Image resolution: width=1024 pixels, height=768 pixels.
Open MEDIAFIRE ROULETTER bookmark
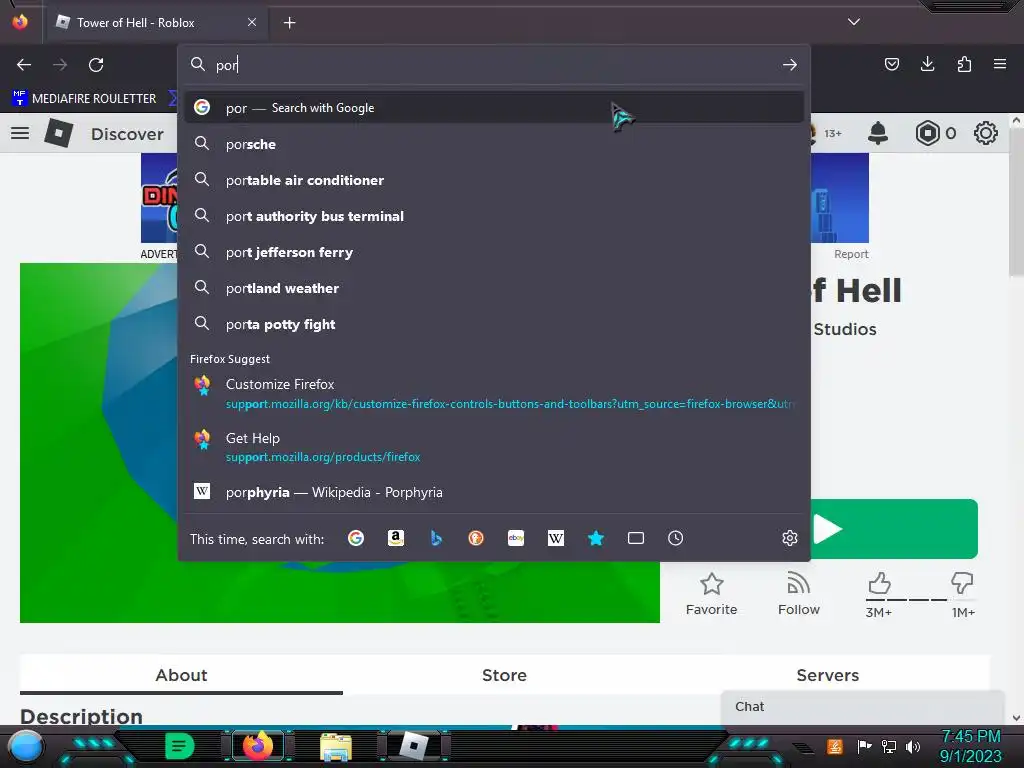click(84, 99)
